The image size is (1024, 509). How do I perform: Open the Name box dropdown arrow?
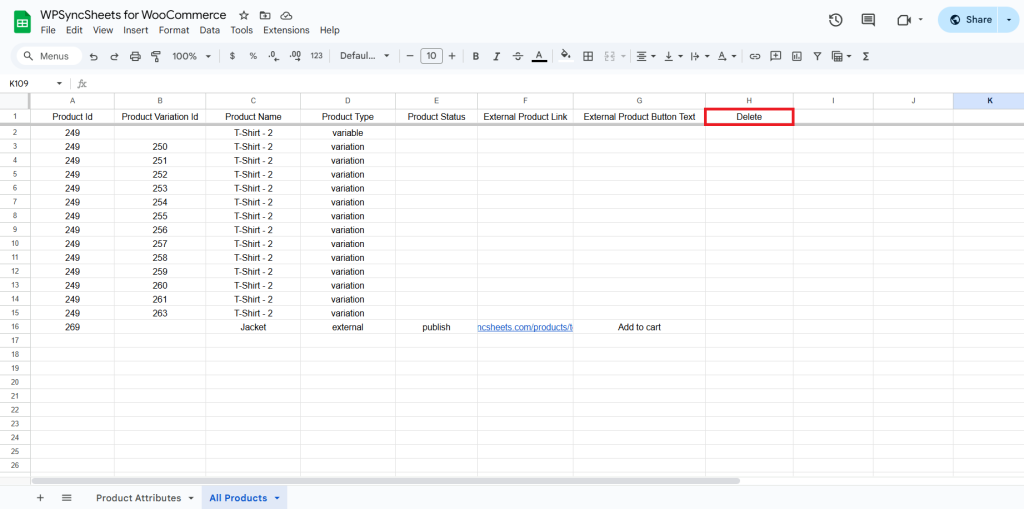point(59,84)
